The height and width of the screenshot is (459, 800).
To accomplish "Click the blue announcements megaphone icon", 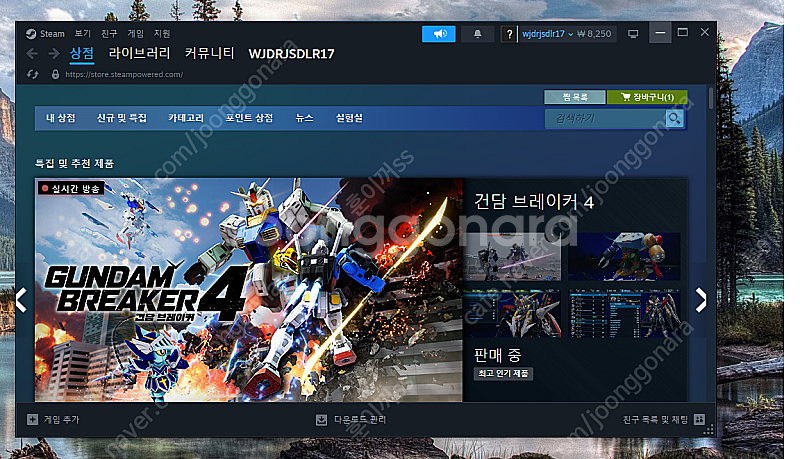I will [x=439, y=34].
